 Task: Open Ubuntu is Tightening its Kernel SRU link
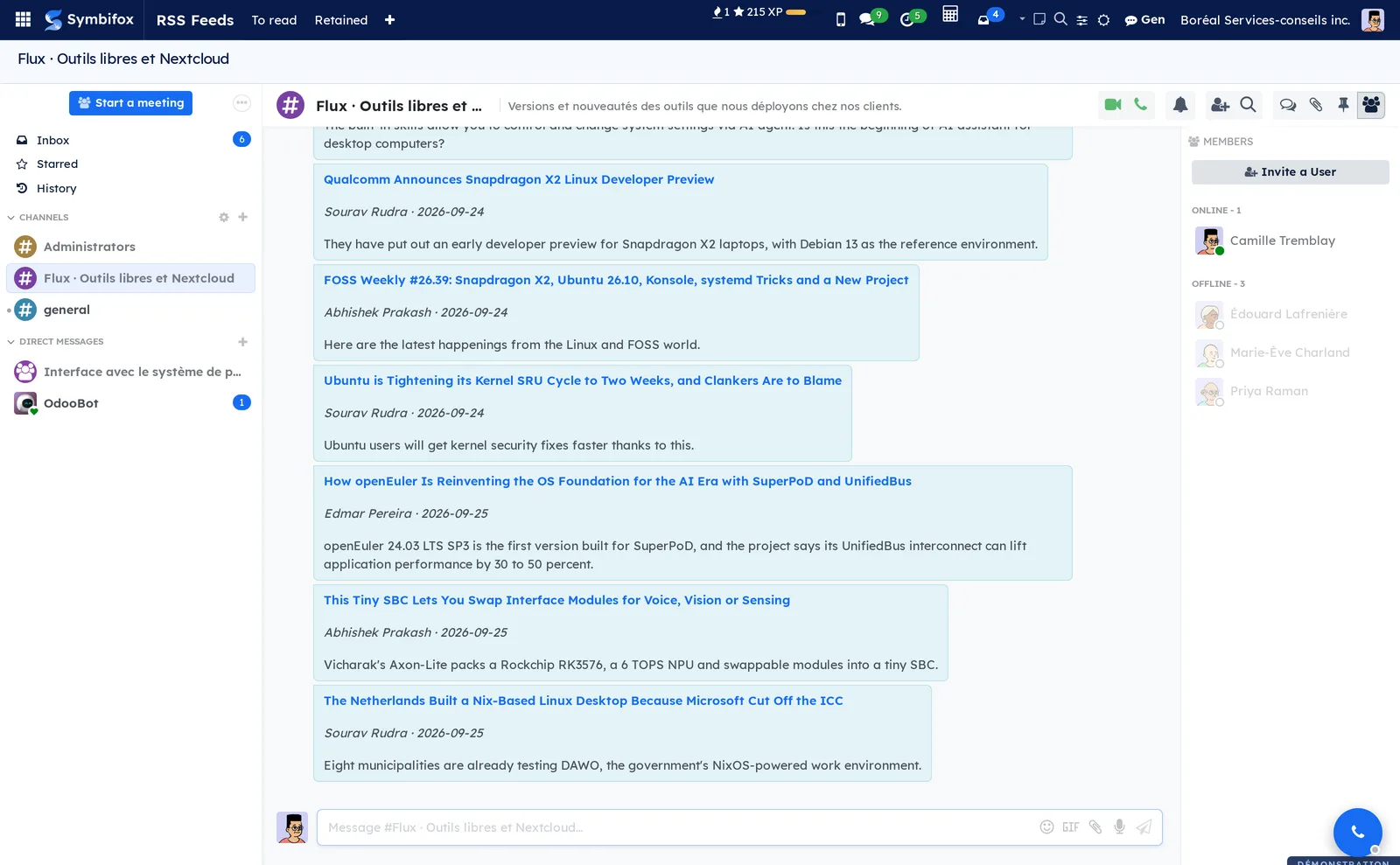click(583, 380)
